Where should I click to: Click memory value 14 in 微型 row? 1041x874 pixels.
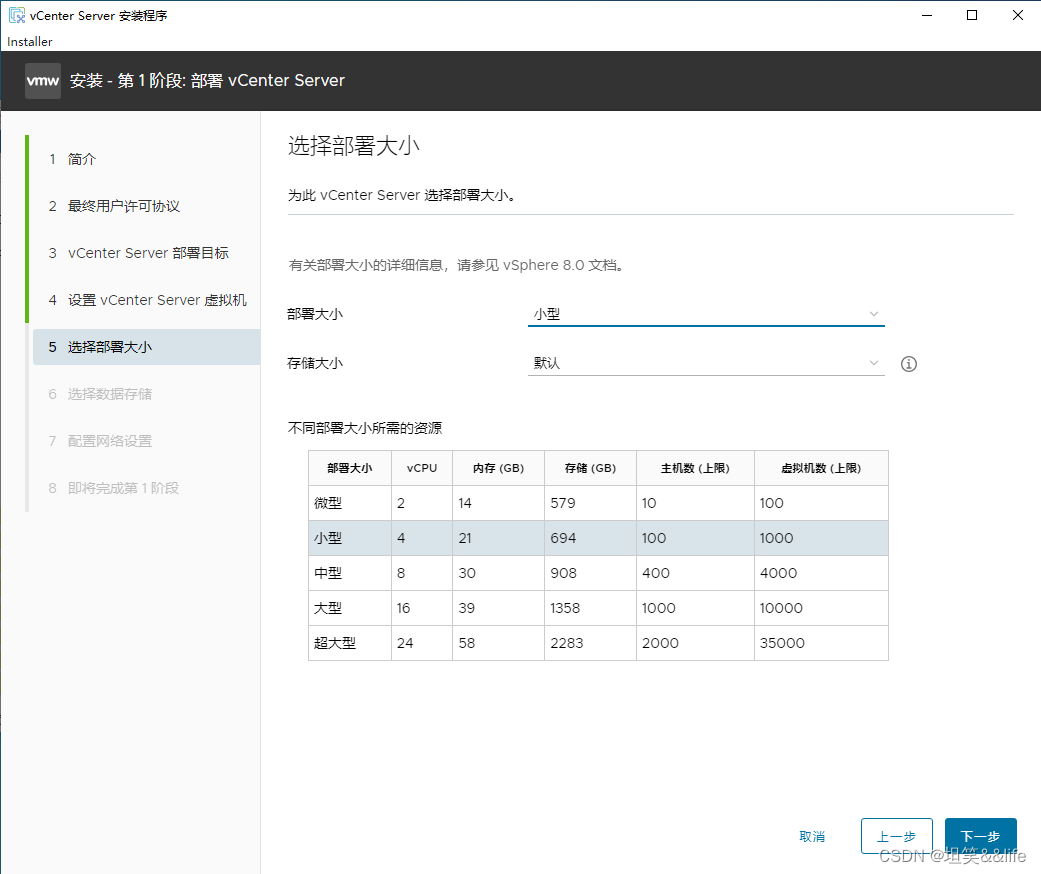click(x=465, y=503)
